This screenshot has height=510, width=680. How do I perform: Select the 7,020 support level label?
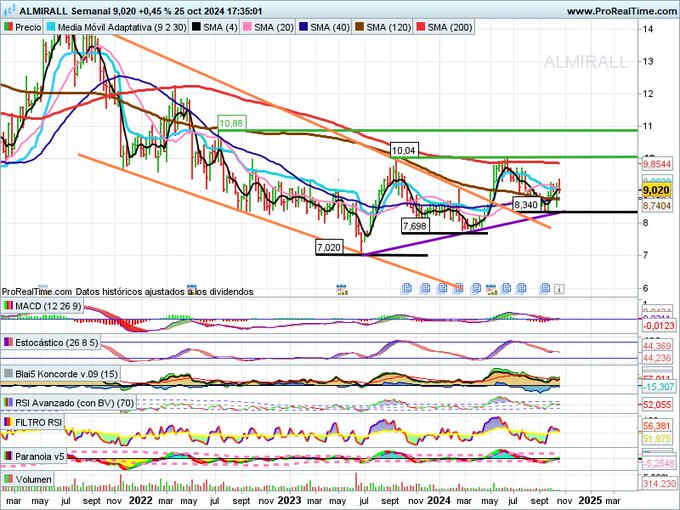tap(329, 248)
